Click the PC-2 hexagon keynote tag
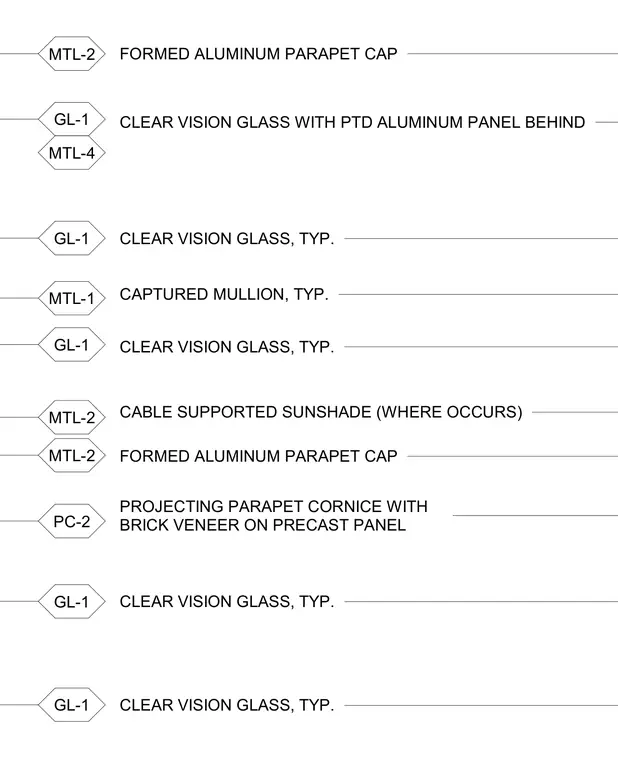The height and width of the screenshot is (760, 618). coord(72,522)
